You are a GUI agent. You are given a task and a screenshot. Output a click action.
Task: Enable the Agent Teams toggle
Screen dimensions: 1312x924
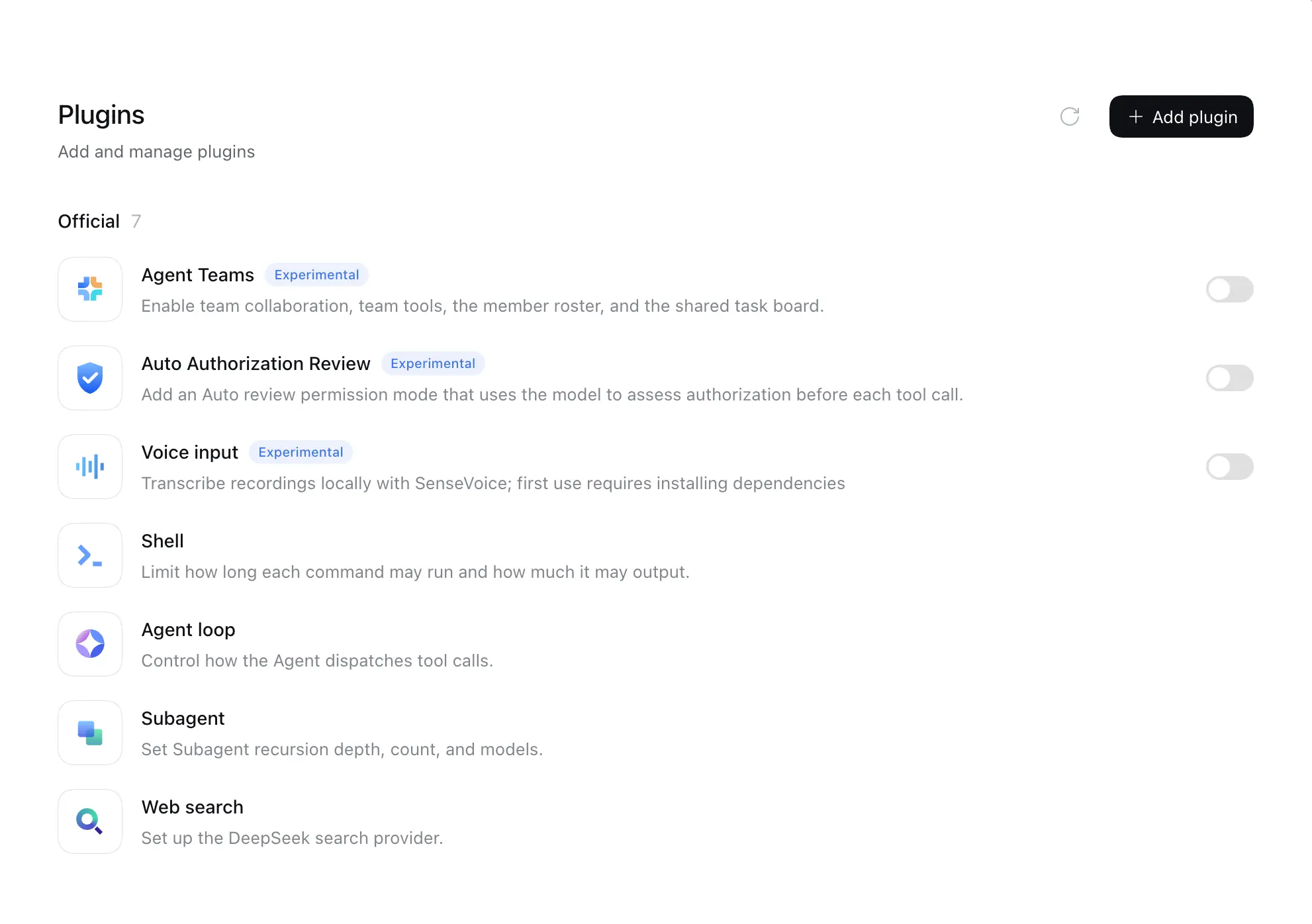tap(1229, 289)
